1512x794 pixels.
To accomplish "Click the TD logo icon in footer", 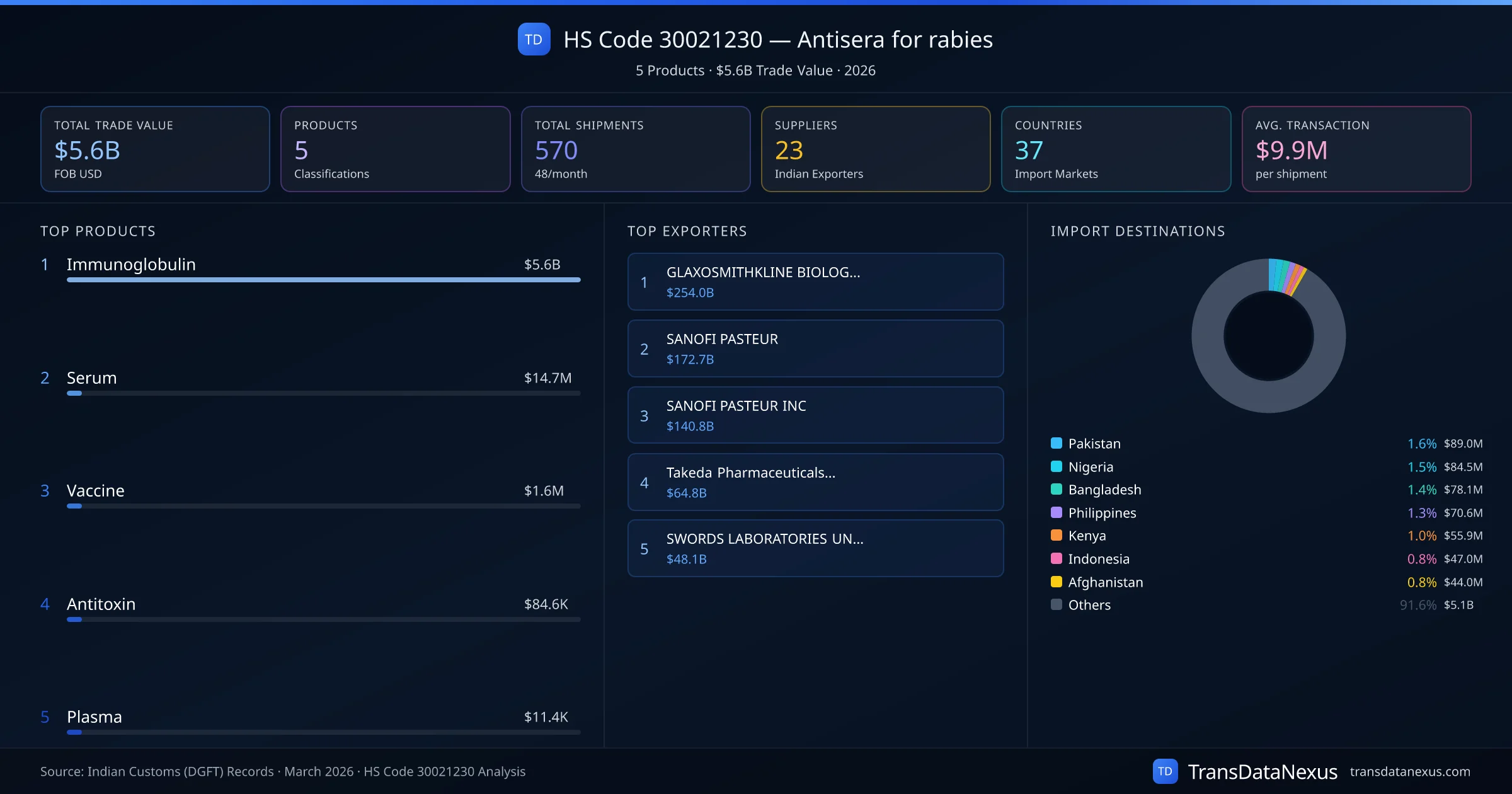I will (x=1165, y=771).
